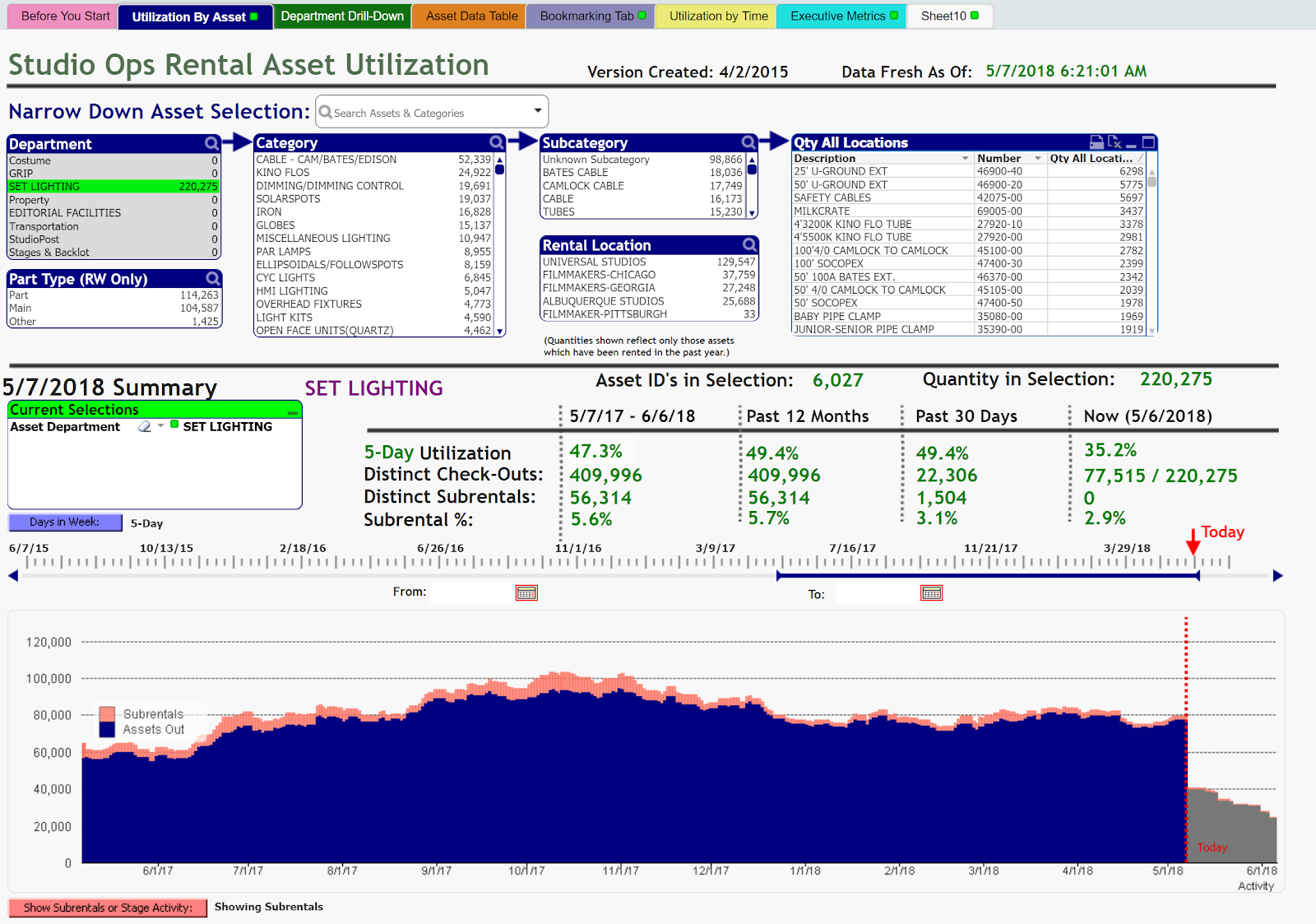The width and height of the screenshot is (1316, 924).
Task: Select SET LIGHTING department row
Action: click(114, 187)
